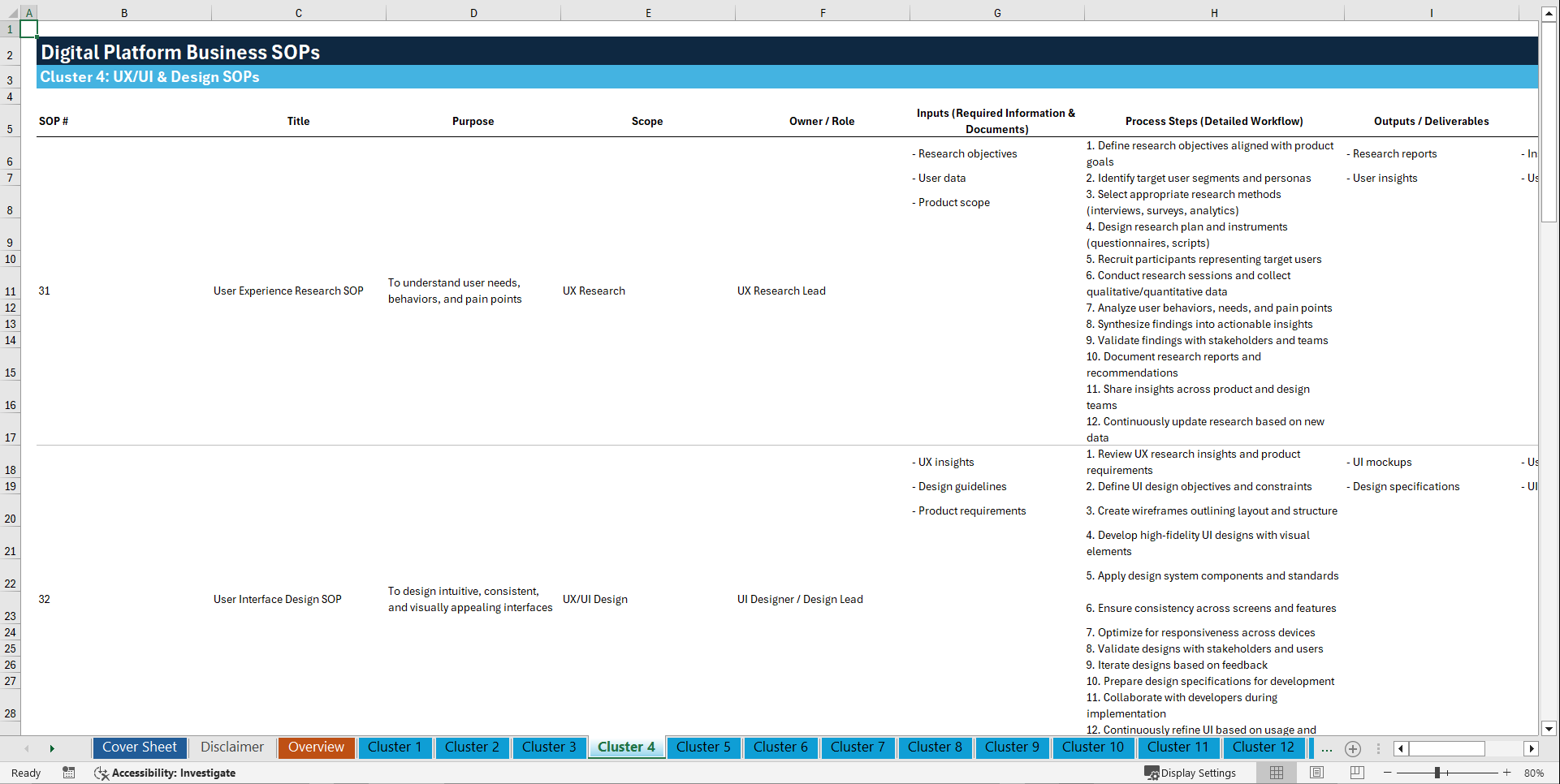Select cell B11 containing SOP number 31
The image size is (1560, 784).
click(124, 291)
